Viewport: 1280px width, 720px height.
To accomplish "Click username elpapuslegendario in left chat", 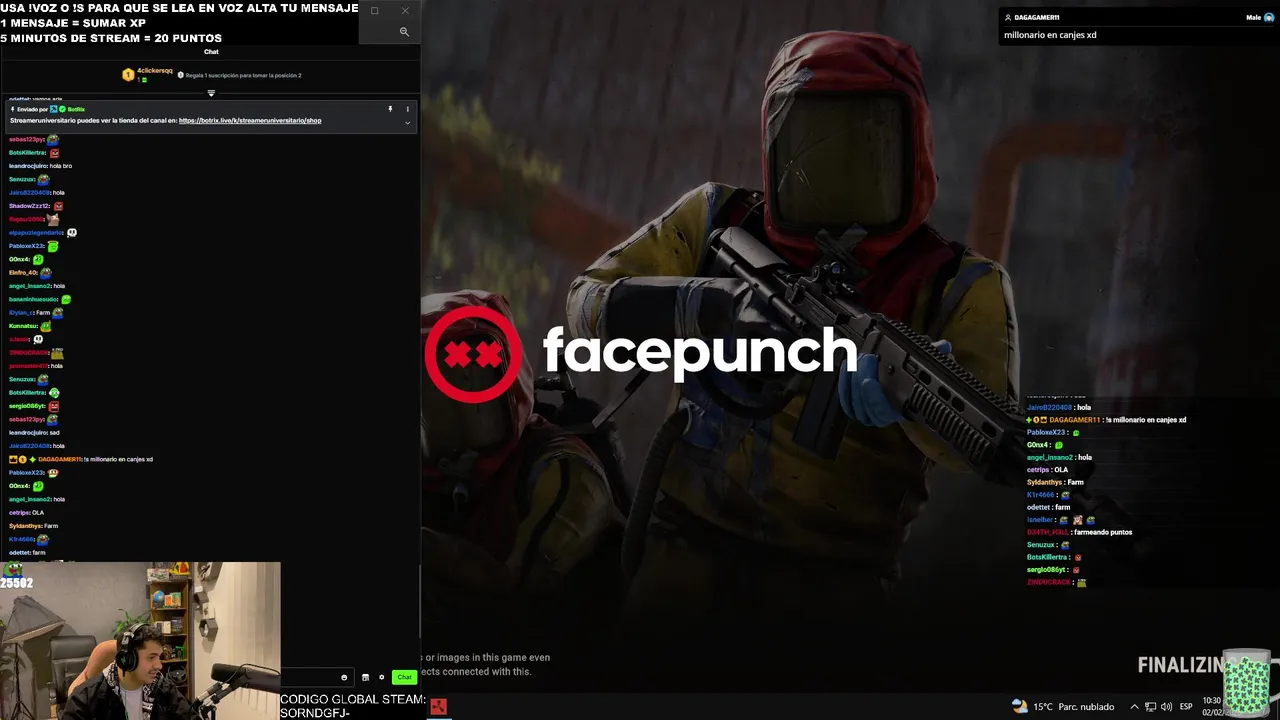I will pos(36,232).
